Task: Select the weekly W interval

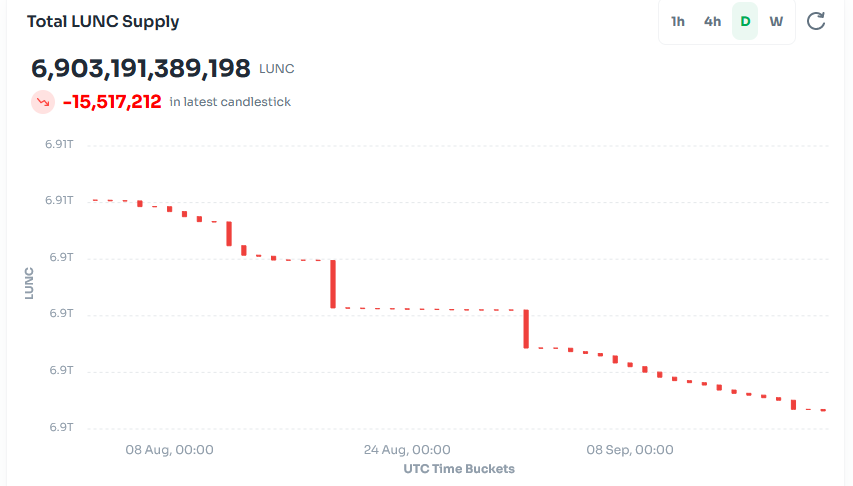Action: pyautogui.click(x=776, y=21)
